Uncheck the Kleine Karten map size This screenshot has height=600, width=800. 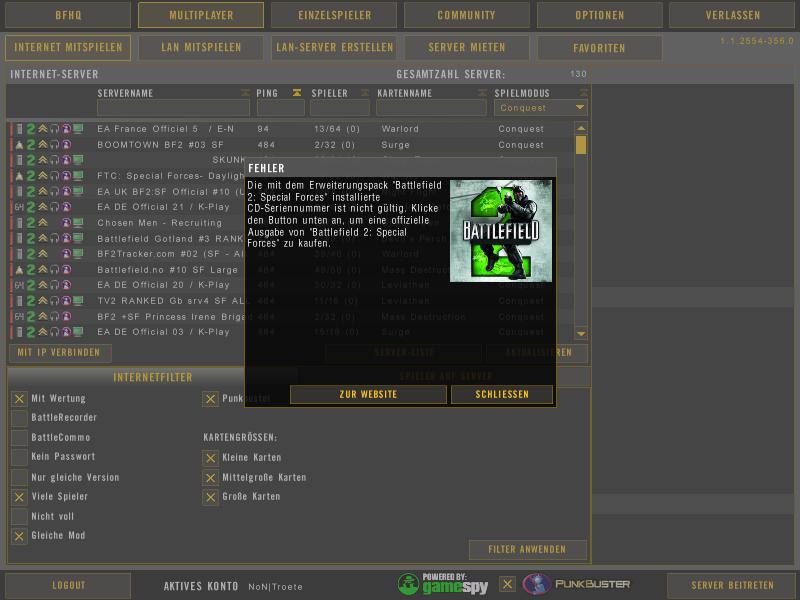(x=210, y=458)
